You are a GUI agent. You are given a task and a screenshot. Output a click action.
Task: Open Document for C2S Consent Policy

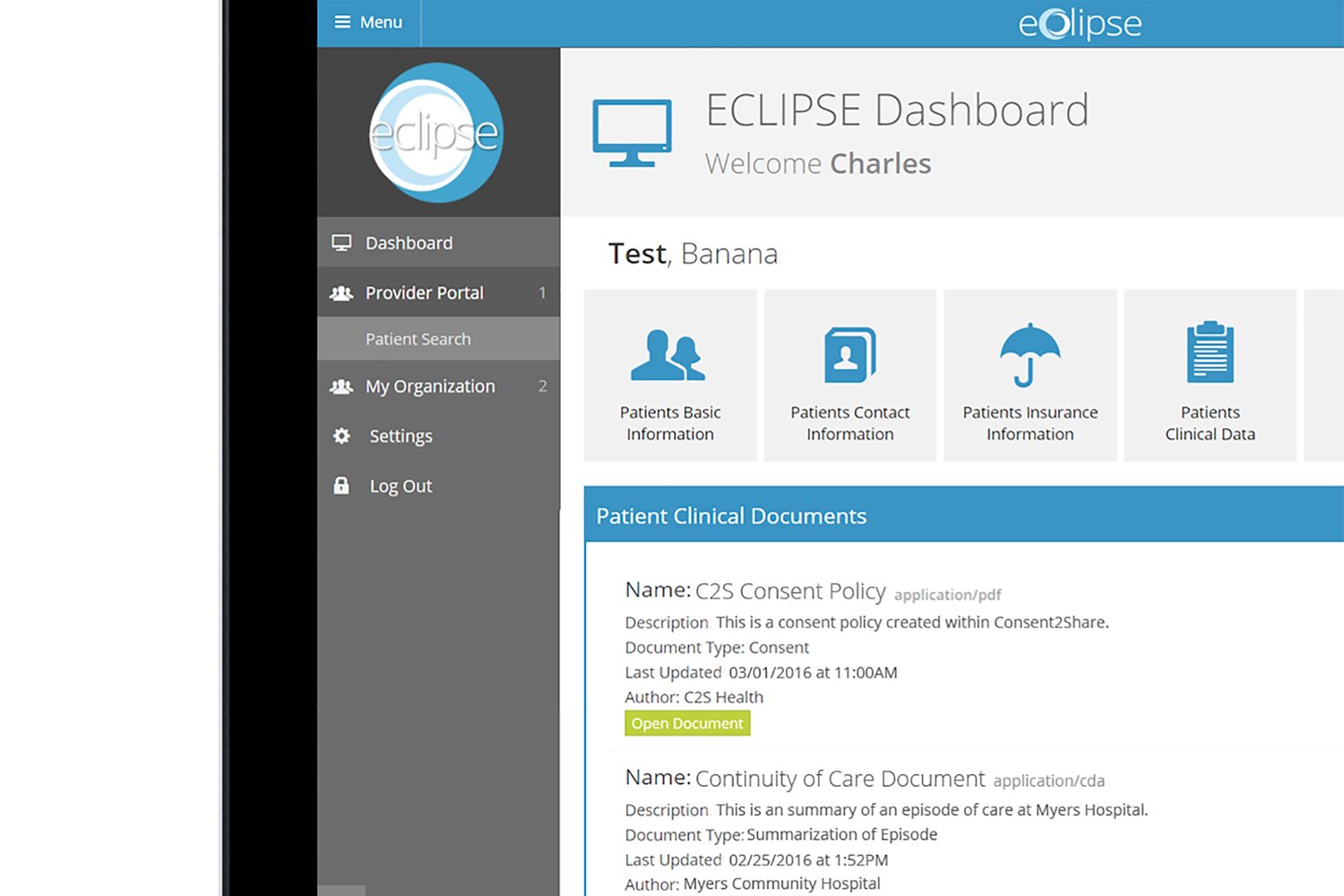coord(687,723)
